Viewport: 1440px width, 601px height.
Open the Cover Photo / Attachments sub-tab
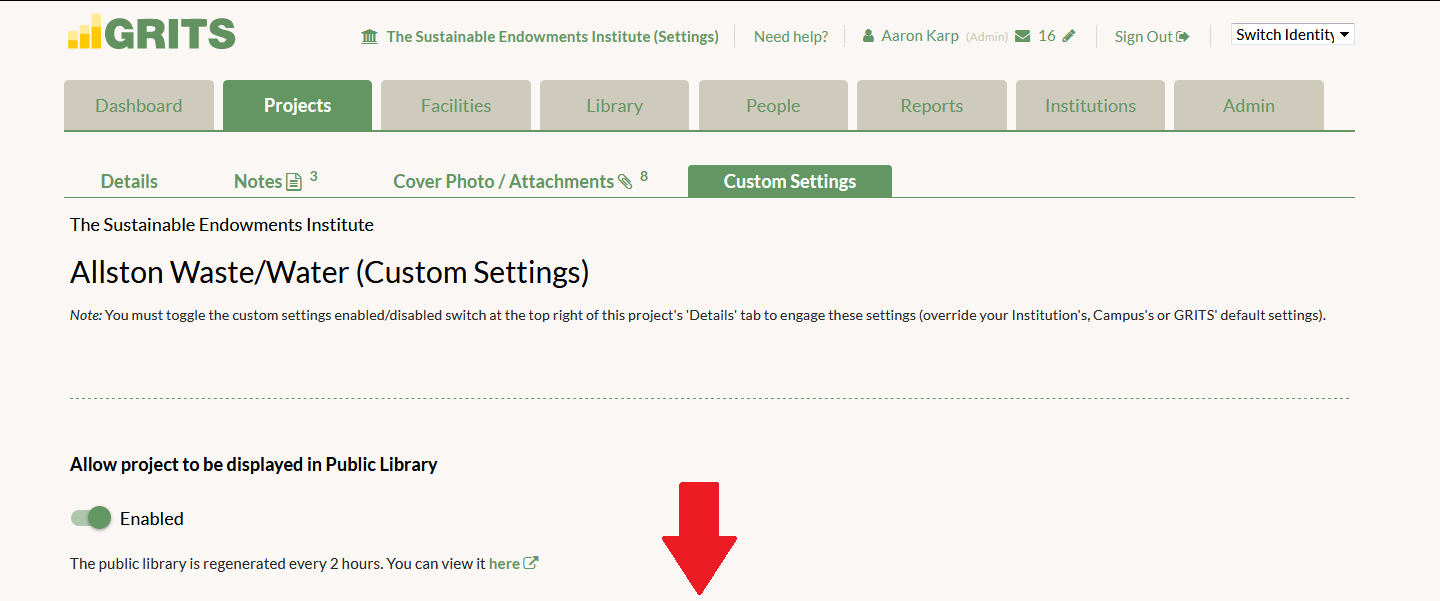(x=503, y=181)
